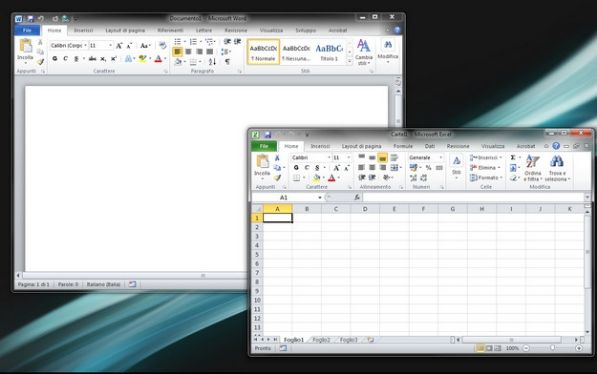The height and width of the screenshot is (374, 597).
Task: Click zoom out minus button in Excel
Action: (526, 348)
